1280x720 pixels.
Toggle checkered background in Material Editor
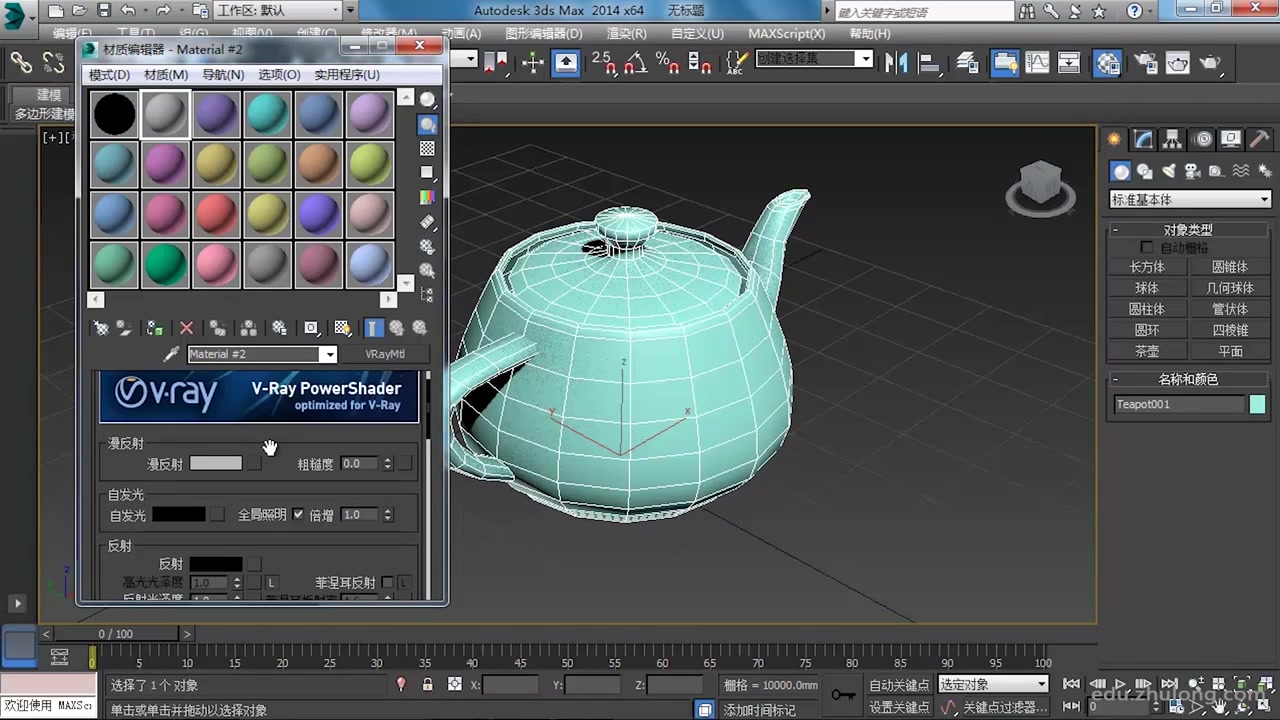(427, 148)
